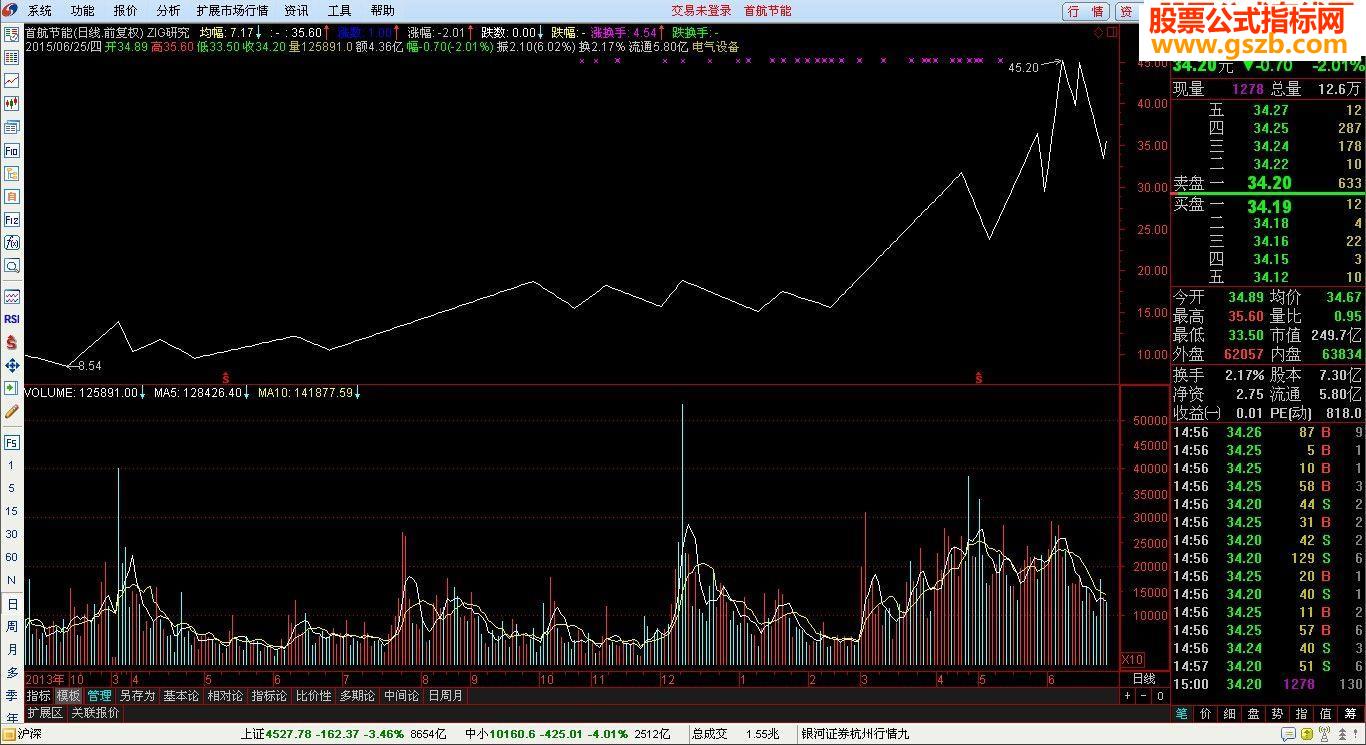
Task: Click the 银河证券杭州行情九 server label
Action: coord(855,733)
